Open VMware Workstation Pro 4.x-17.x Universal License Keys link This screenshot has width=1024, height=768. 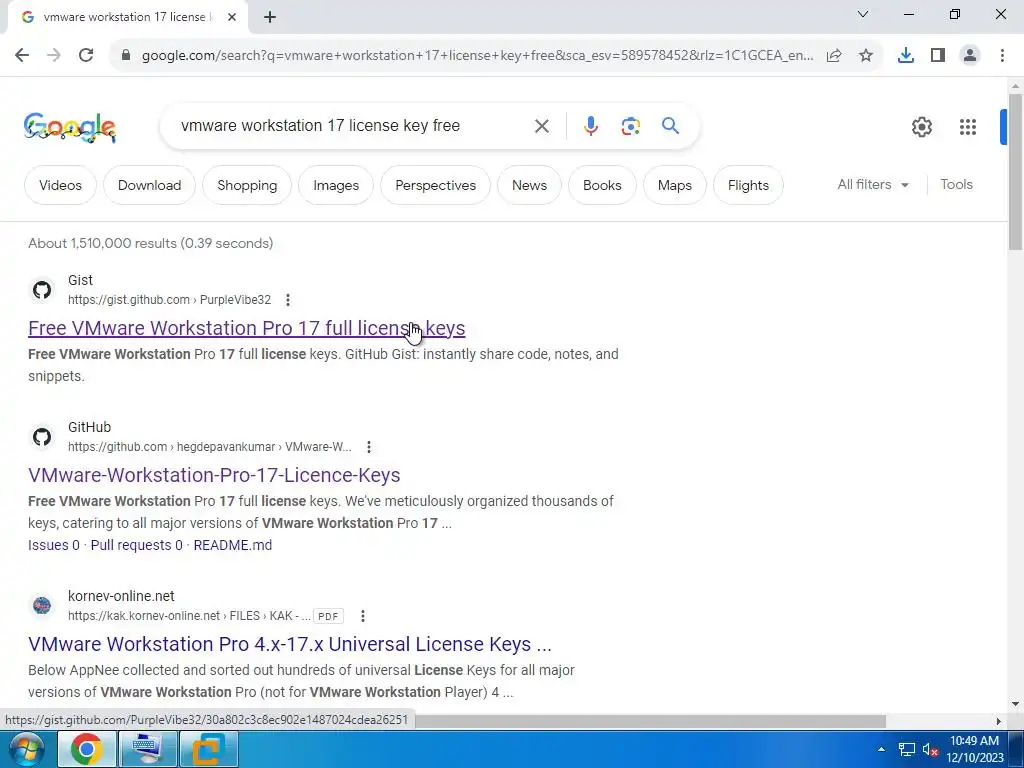coord(290,644)
